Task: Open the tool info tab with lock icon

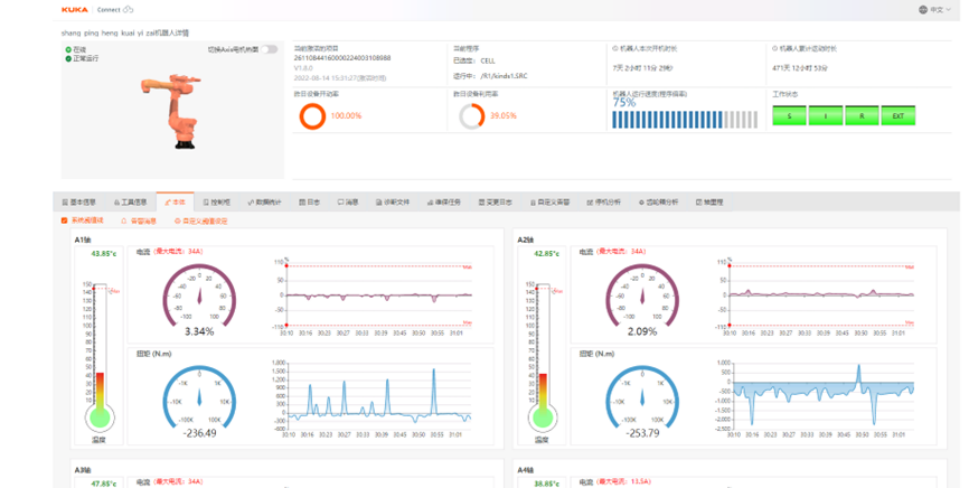Action: coord(131,202)
